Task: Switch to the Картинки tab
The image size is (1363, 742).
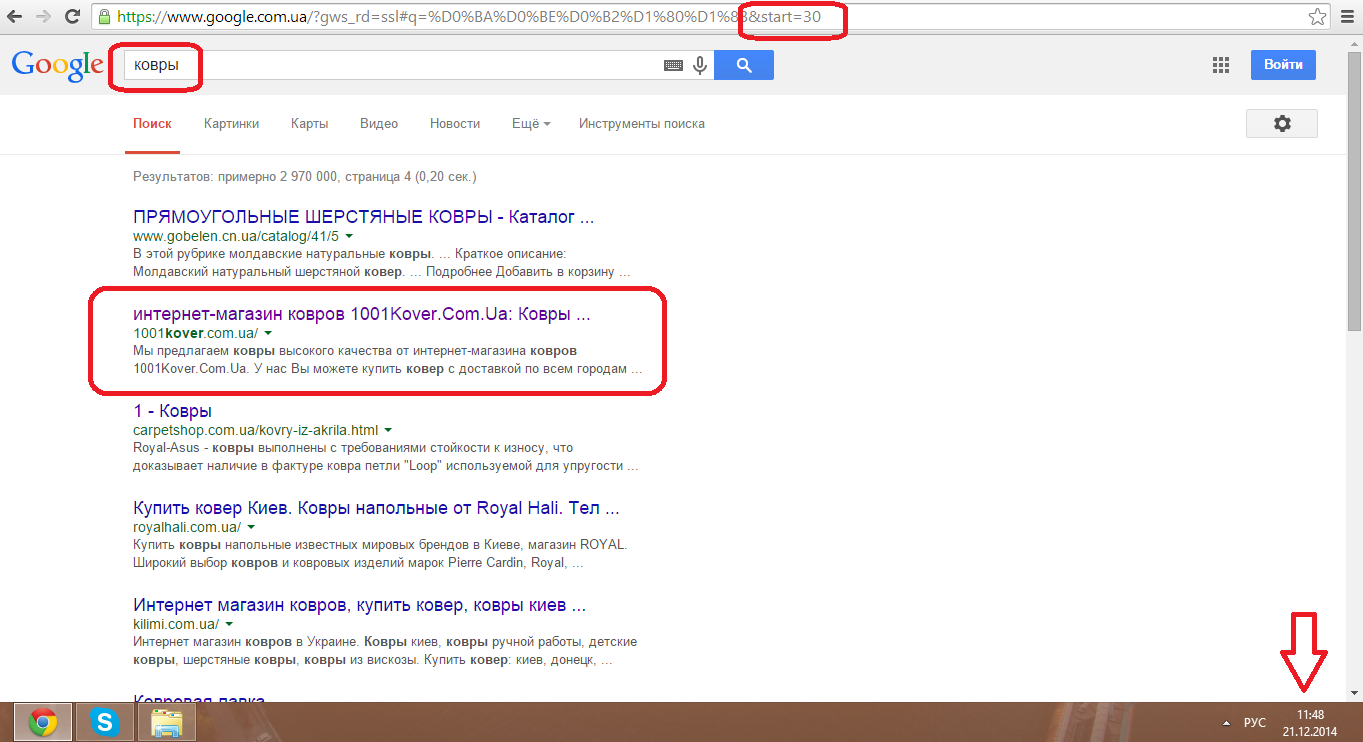Action: (x=231, y=124)
